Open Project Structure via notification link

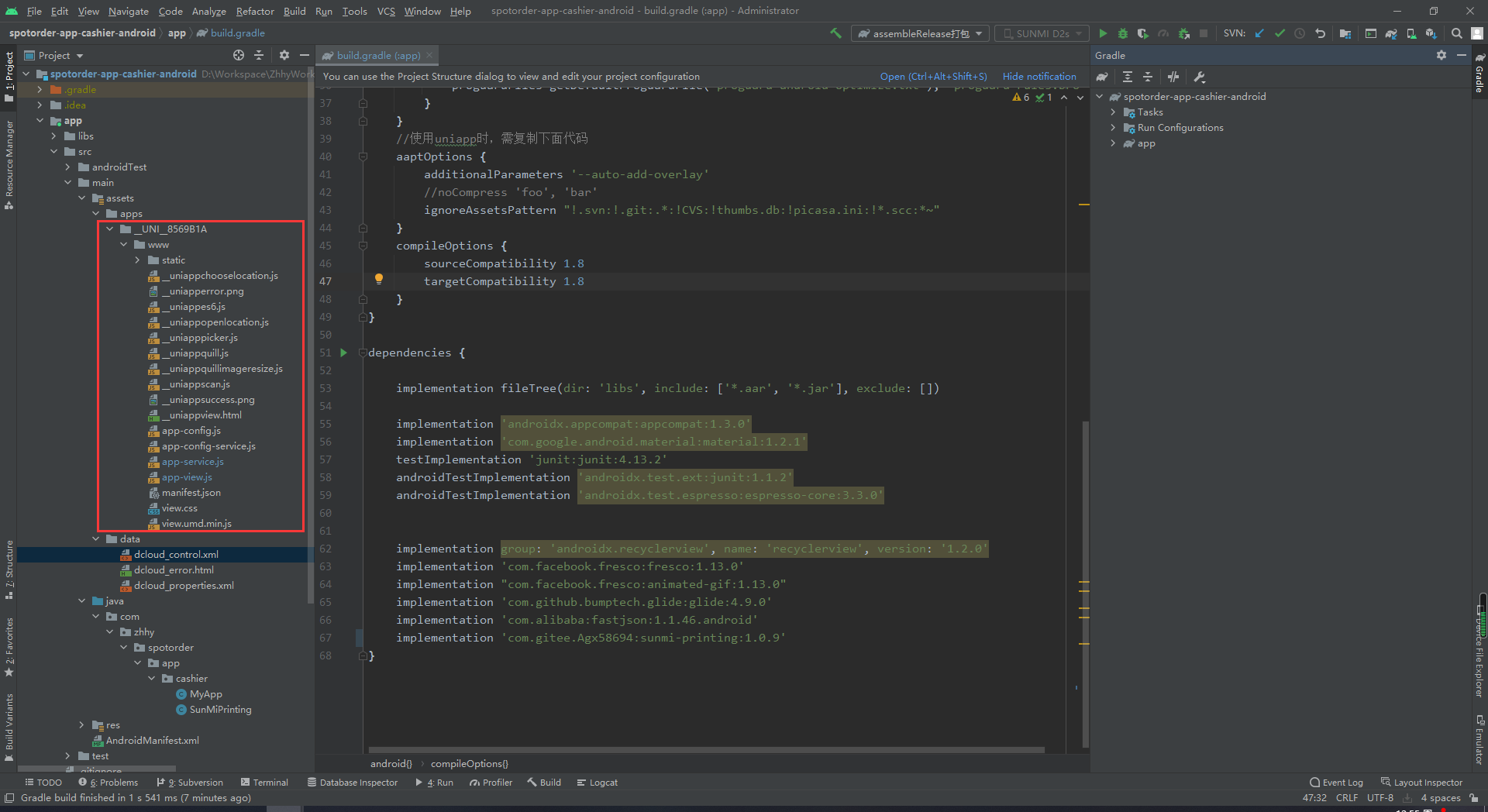933,76
